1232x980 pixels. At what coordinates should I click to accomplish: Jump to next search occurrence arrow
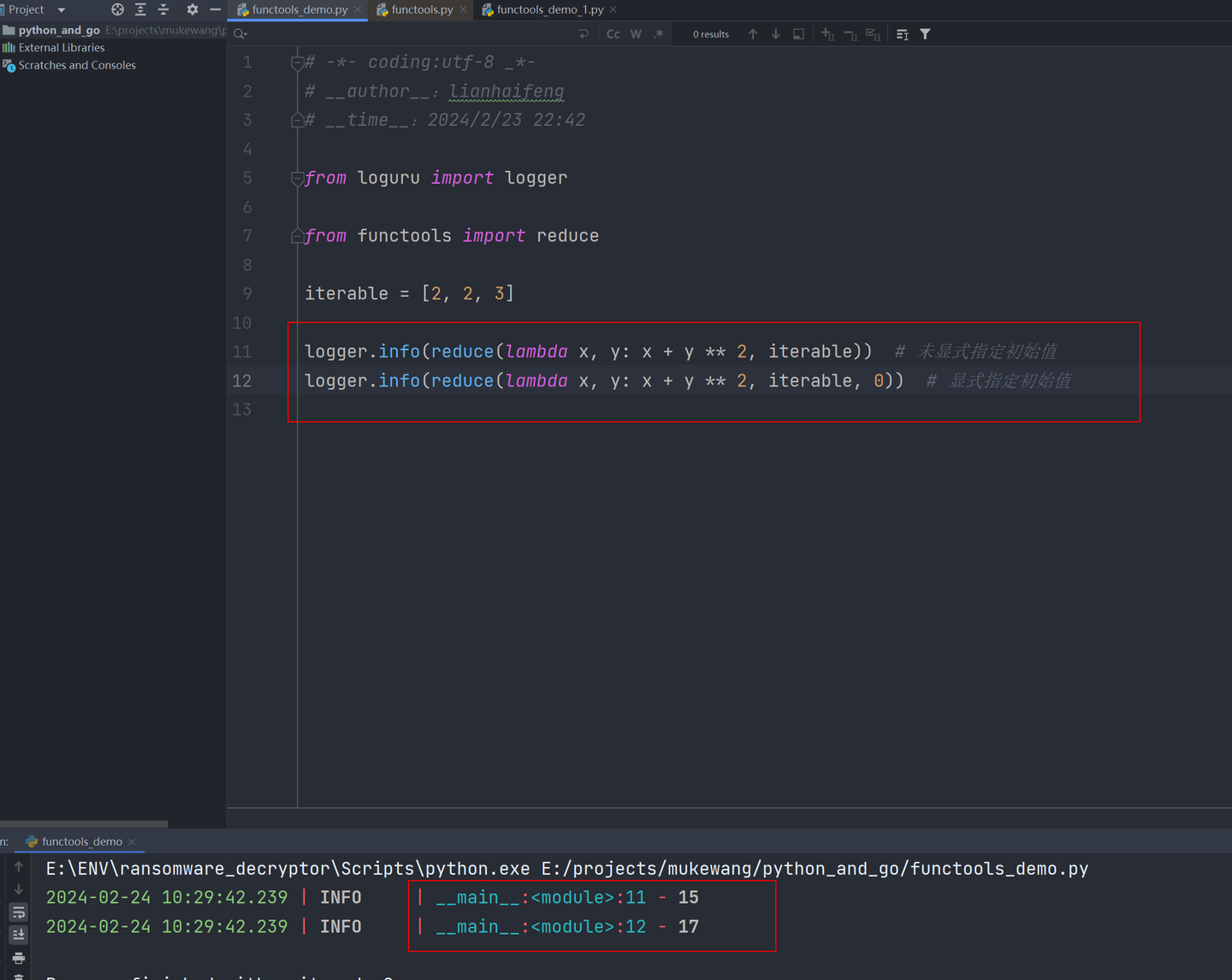[x=775, y=33]
